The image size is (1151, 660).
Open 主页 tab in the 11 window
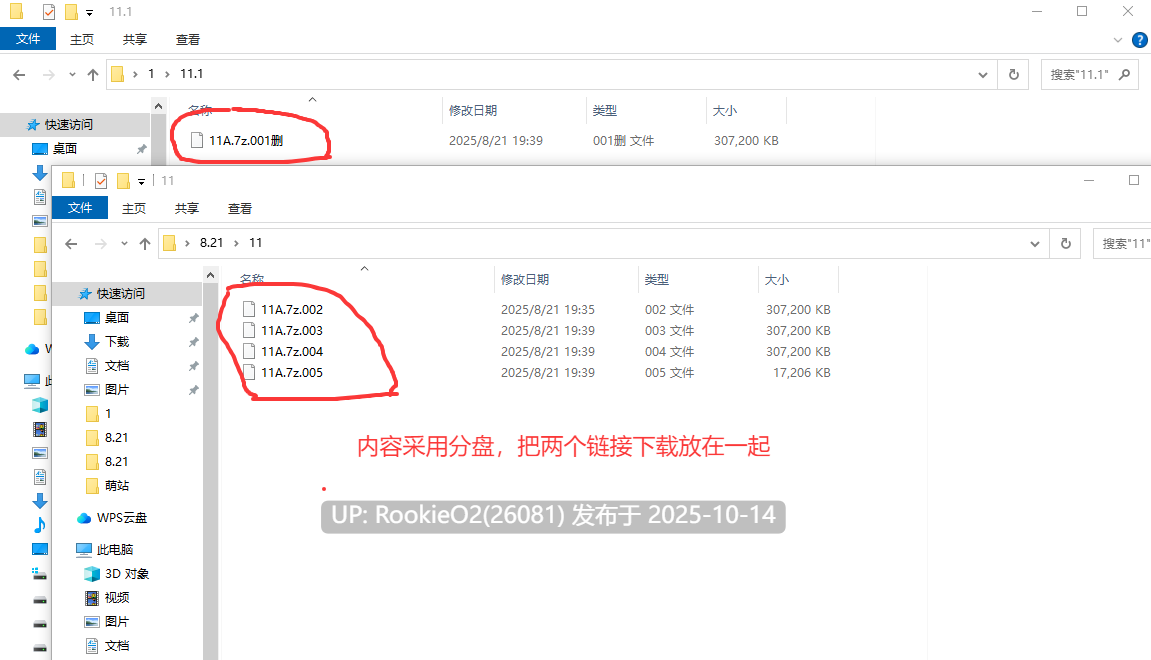134,208
